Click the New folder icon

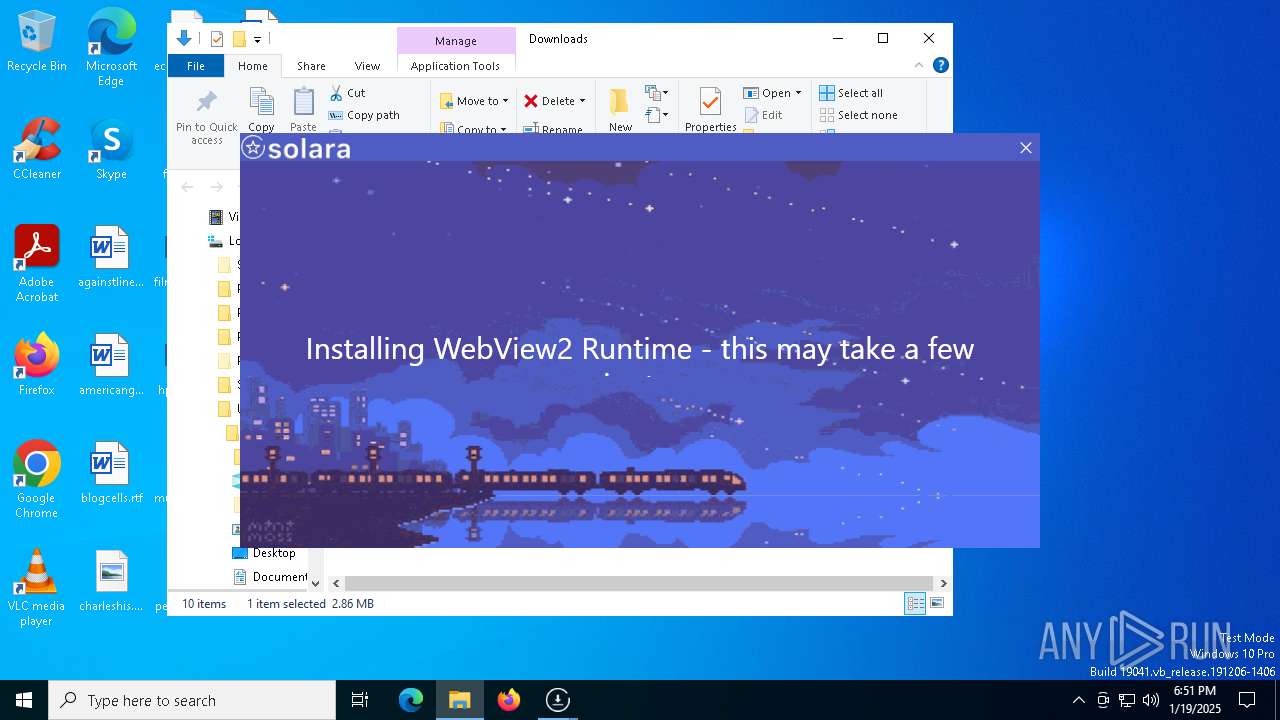620,101
